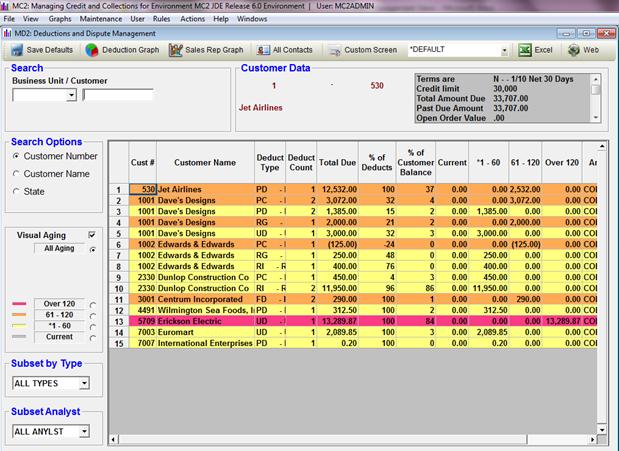Open the Deduction Graph pie icon
Image resolution: width=619 pixels, height=451 pixels.
coord(92,50)
